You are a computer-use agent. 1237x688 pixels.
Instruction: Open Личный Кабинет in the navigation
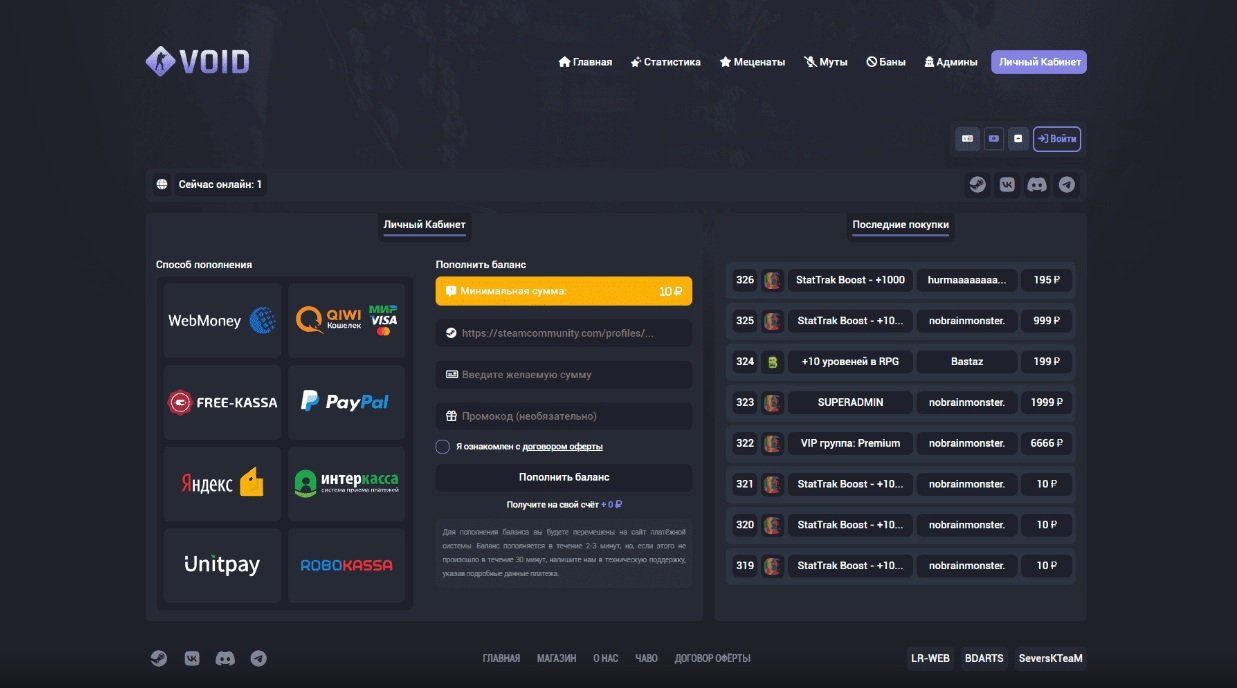[x=1039, y=62]
